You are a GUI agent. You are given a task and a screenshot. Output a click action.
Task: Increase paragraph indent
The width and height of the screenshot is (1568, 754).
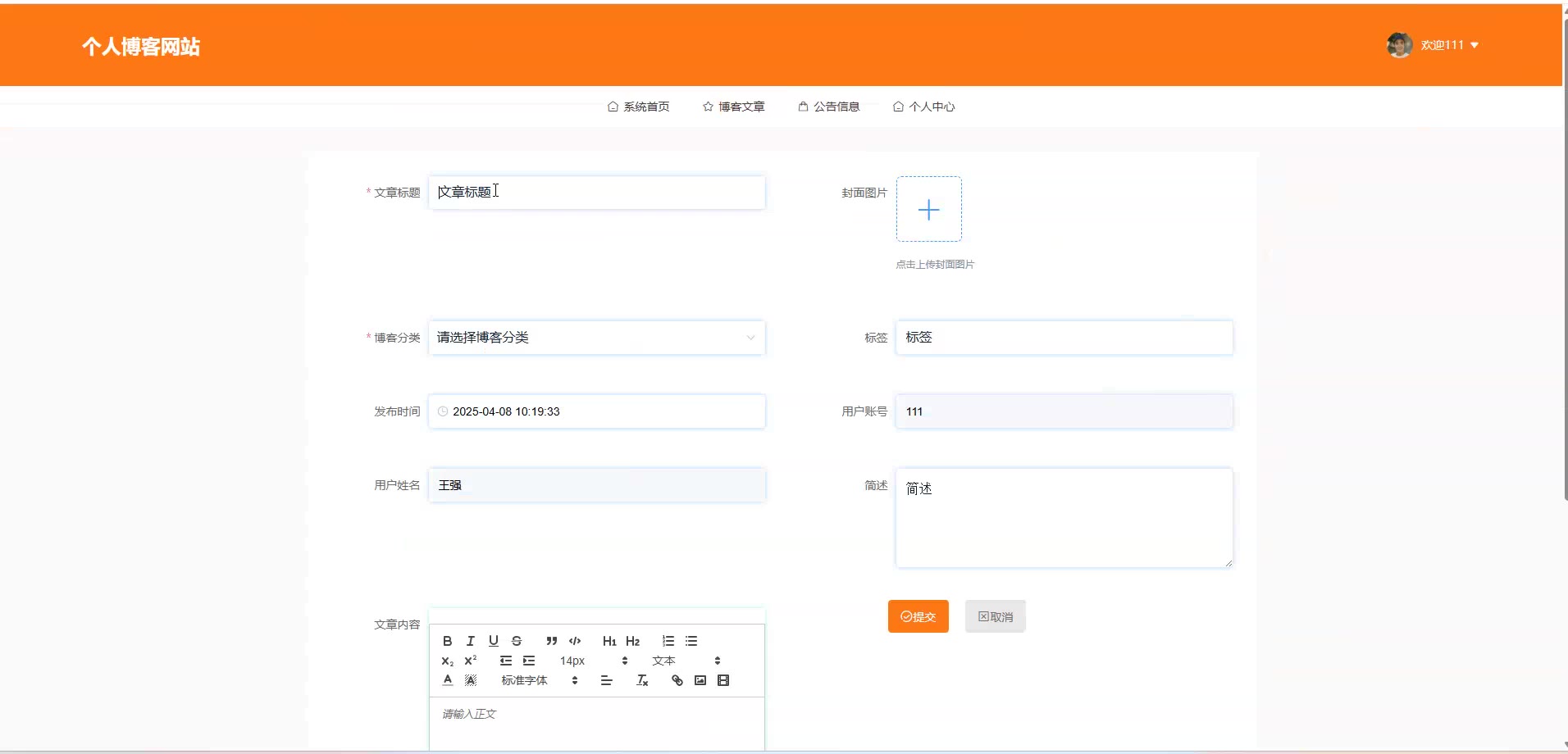point(529,661)
